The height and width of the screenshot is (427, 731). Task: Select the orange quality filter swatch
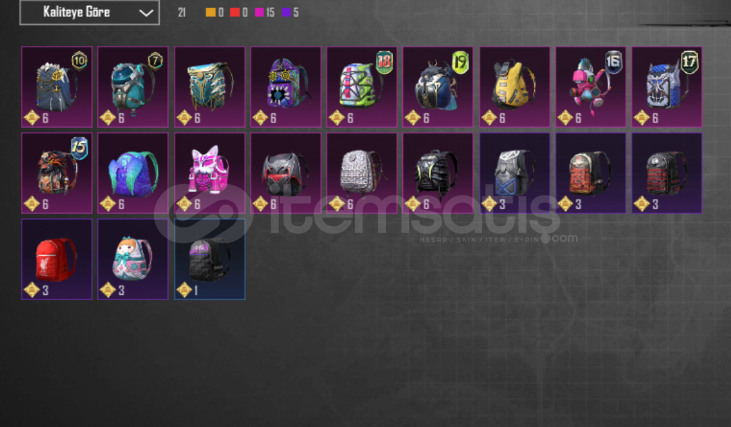pos(211,13)
